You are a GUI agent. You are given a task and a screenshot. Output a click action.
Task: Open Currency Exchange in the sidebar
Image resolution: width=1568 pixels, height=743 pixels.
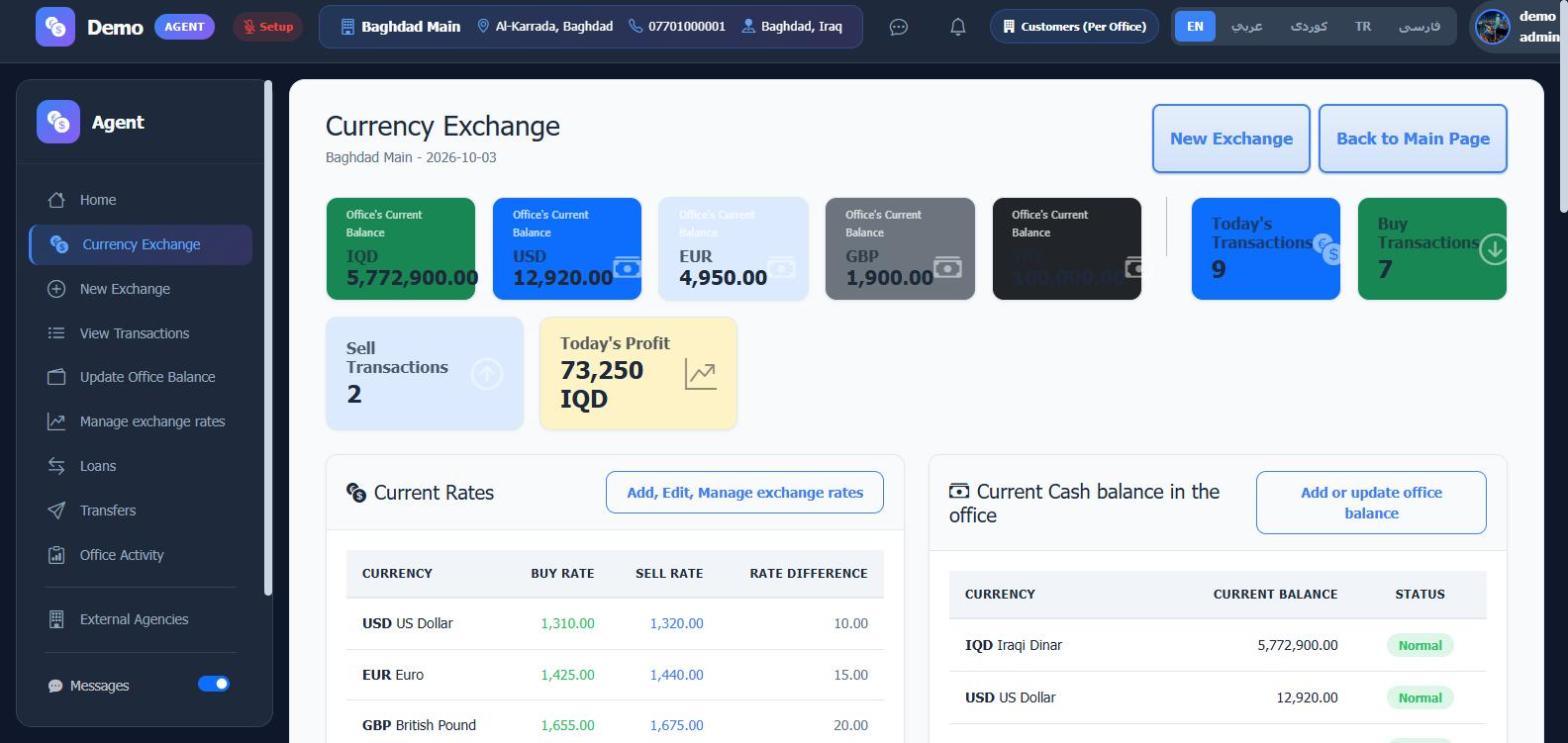(x=141, y=245)
